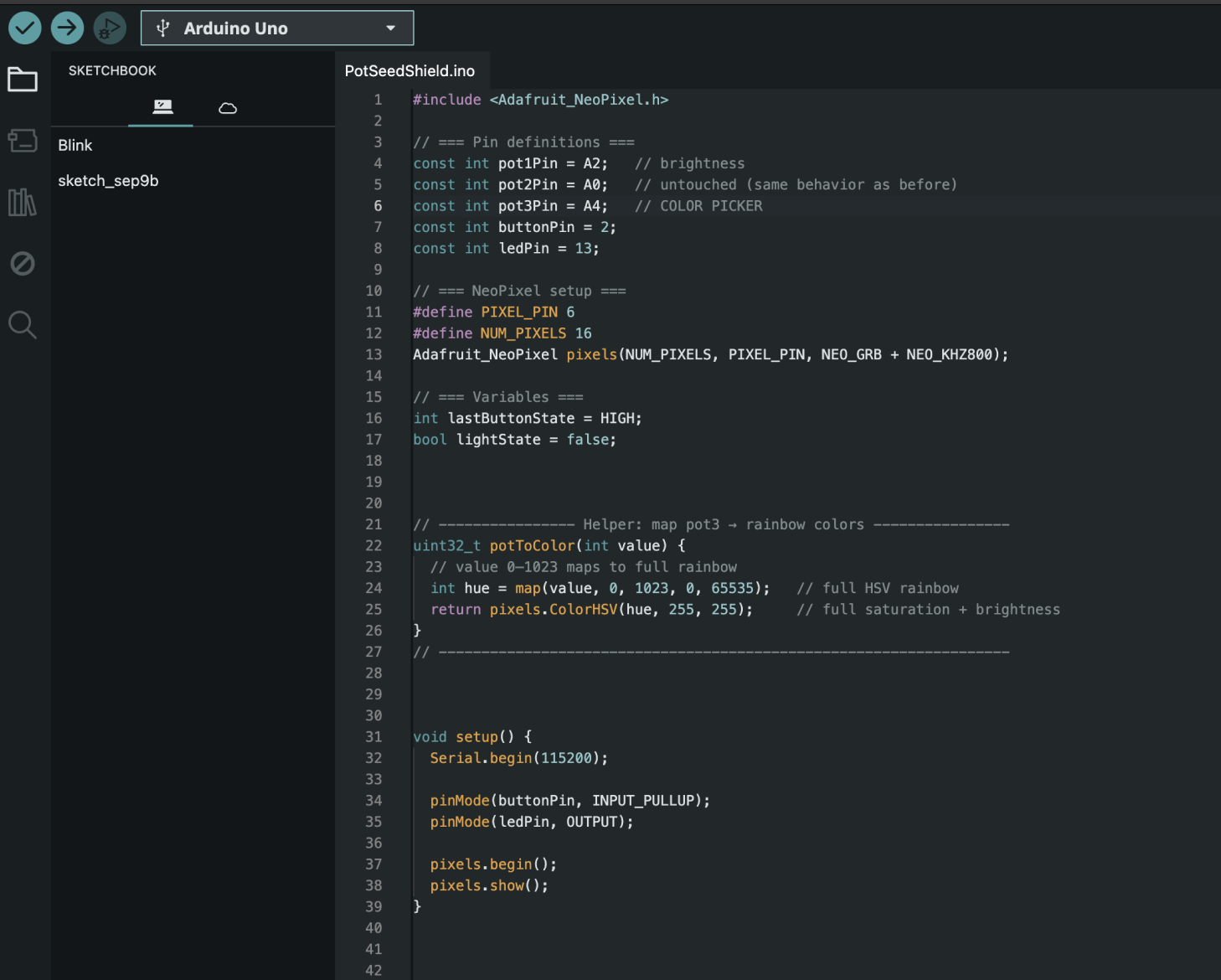Open the Sketchbook folder icon in the sidebar
The height and width of the screenshot is (980, 1221).
pyautogui.click(x=23, y=80)
